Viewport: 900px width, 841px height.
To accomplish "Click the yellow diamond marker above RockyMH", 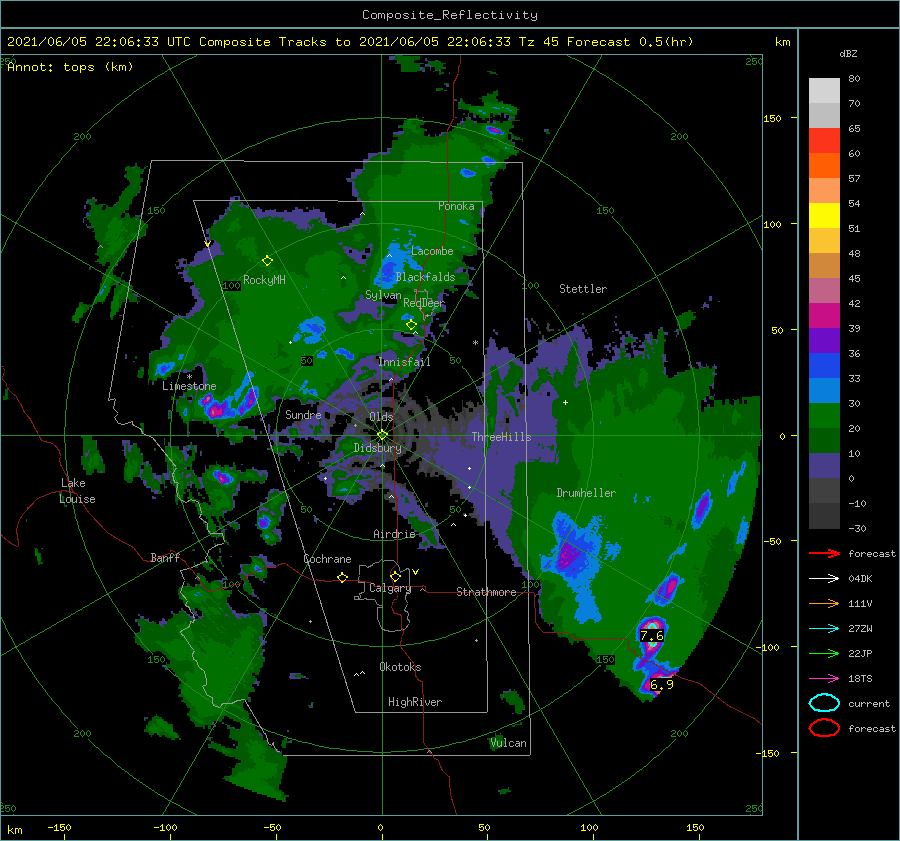I will (267, 261).
